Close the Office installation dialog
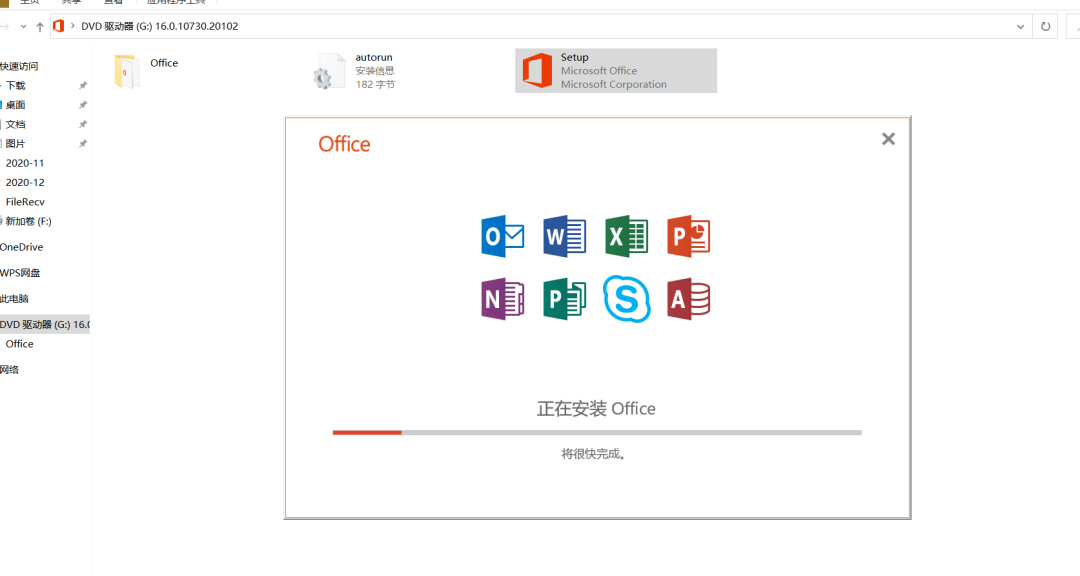The height and width of the screenshot is (576, 1080). coord(889,139)
